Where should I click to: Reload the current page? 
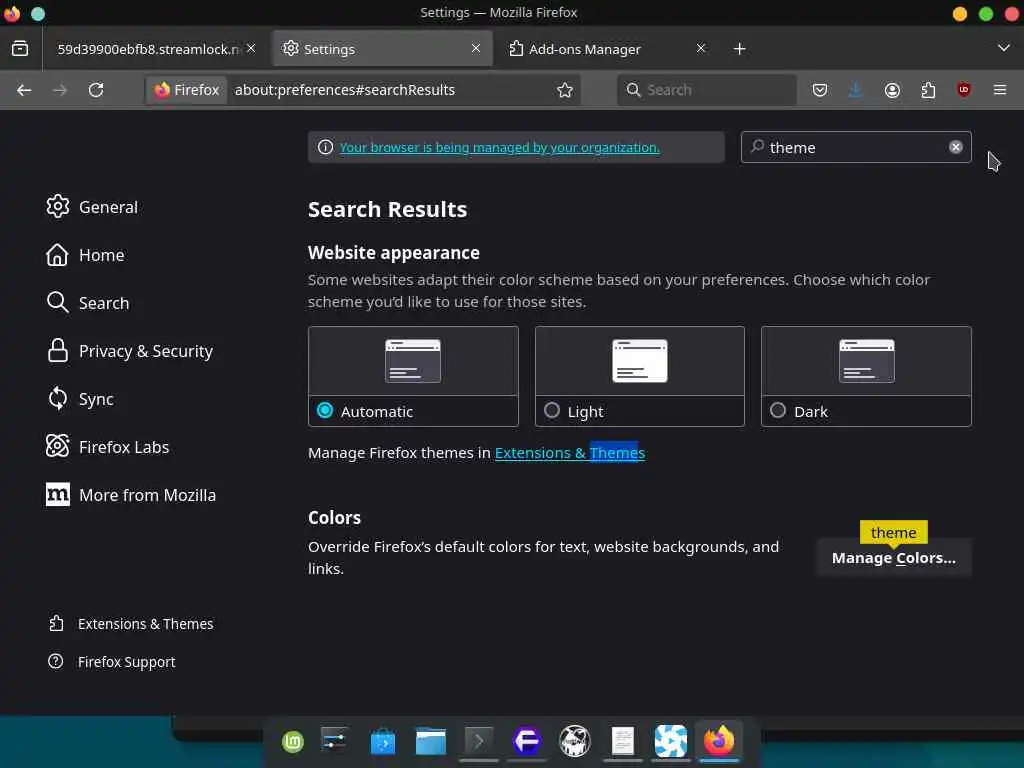96,90
